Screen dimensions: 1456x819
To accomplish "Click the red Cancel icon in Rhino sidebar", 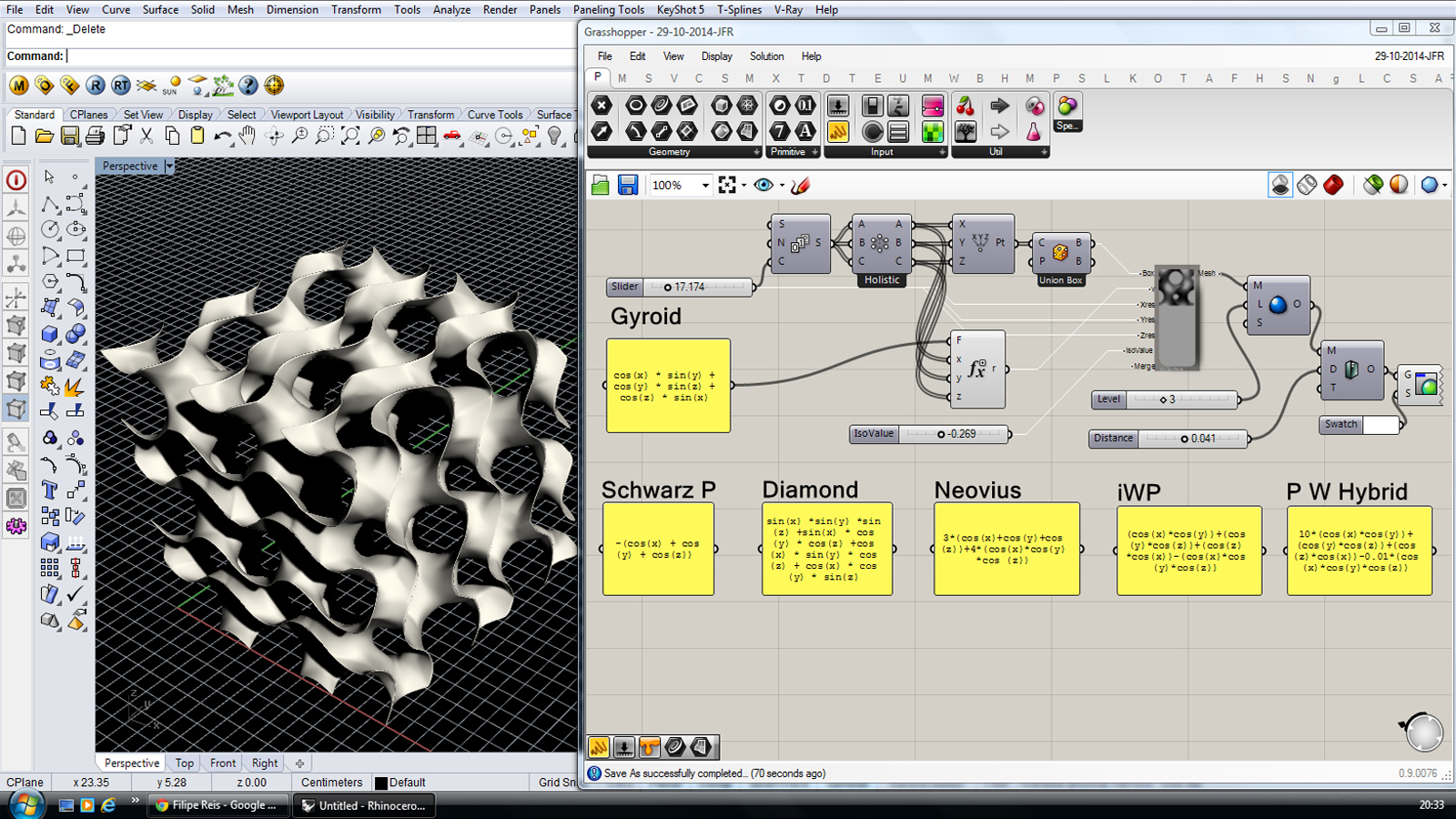I will [x=15, y=179].
